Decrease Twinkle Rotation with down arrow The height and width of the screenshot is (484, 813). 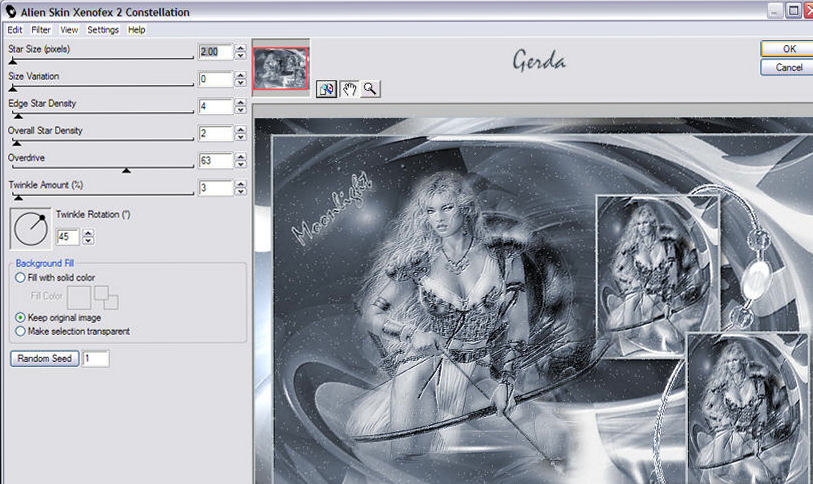click(88, 241)
